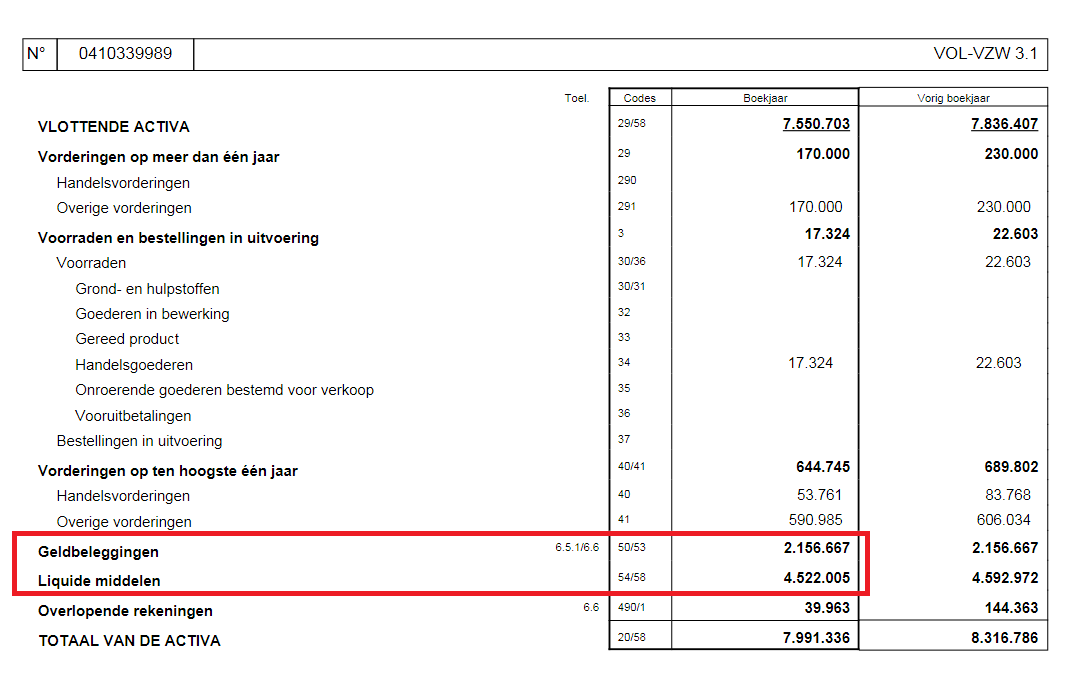Click code 20/58 in the Codes column
This screenshot has width=1074, height=700.
(x=632, y=638)
